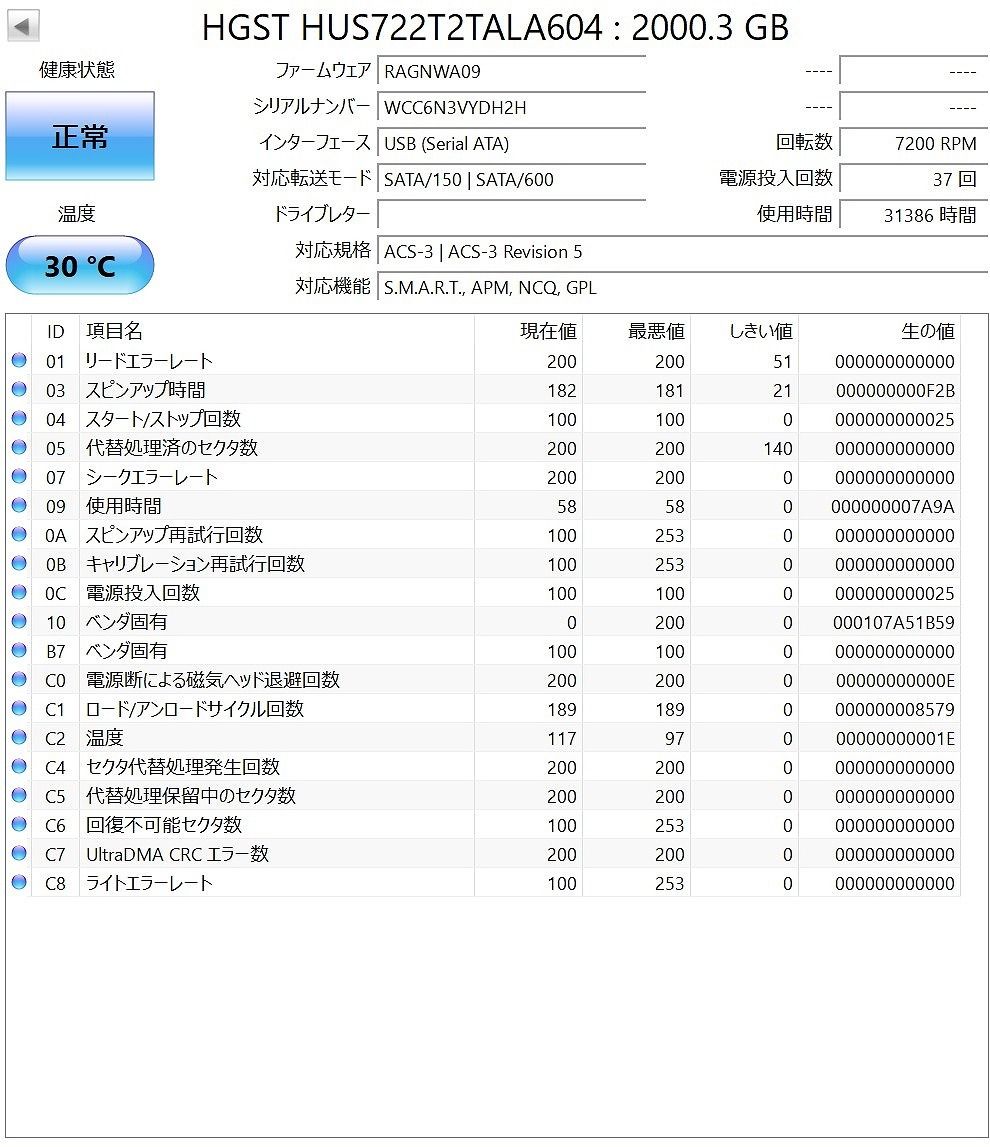Screen dimensions: 990x1147
Task: Click the 現在値 column header
Action: point(545,331)
